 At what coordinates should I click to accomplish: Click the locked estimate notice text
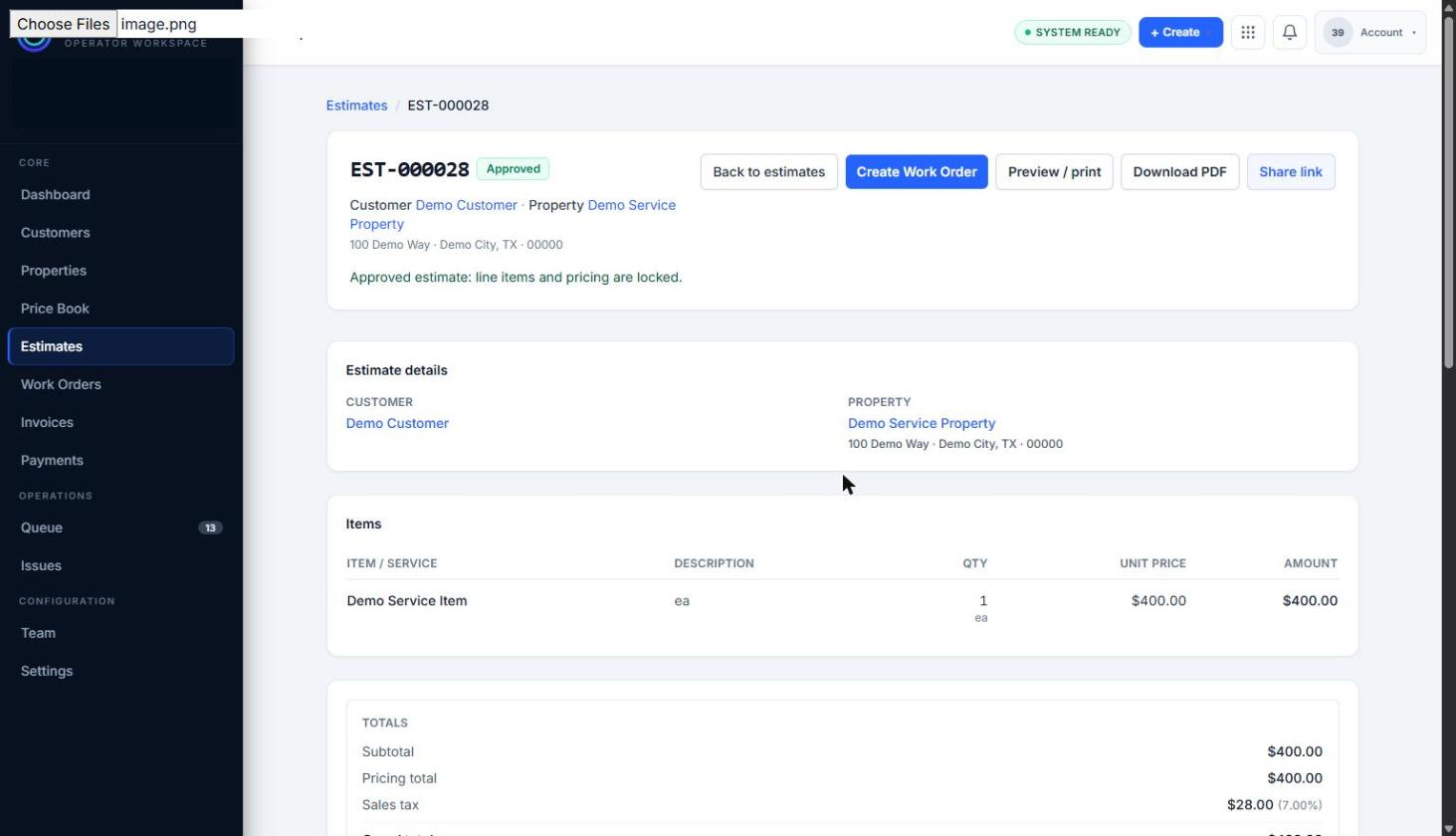(x=516, y=278)
